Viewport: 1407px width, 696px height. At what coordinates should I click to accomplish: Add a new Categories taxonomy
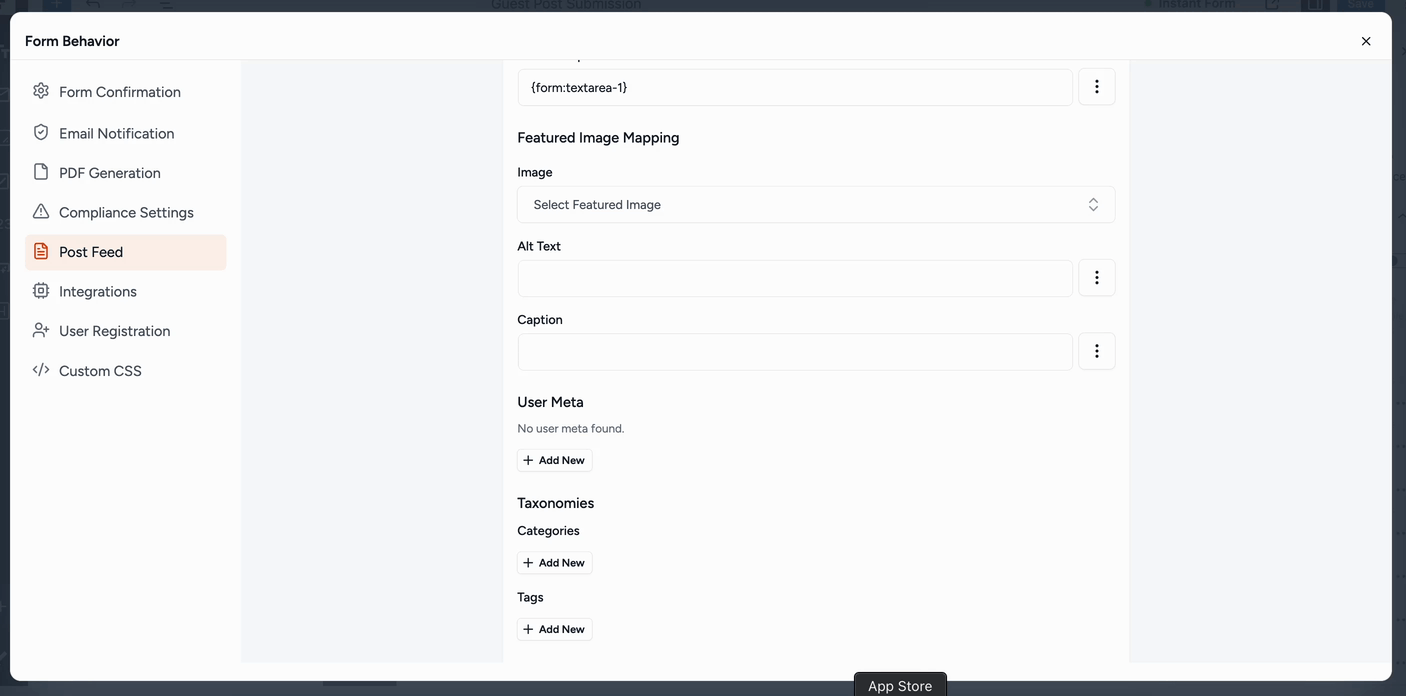click(555, 563)
